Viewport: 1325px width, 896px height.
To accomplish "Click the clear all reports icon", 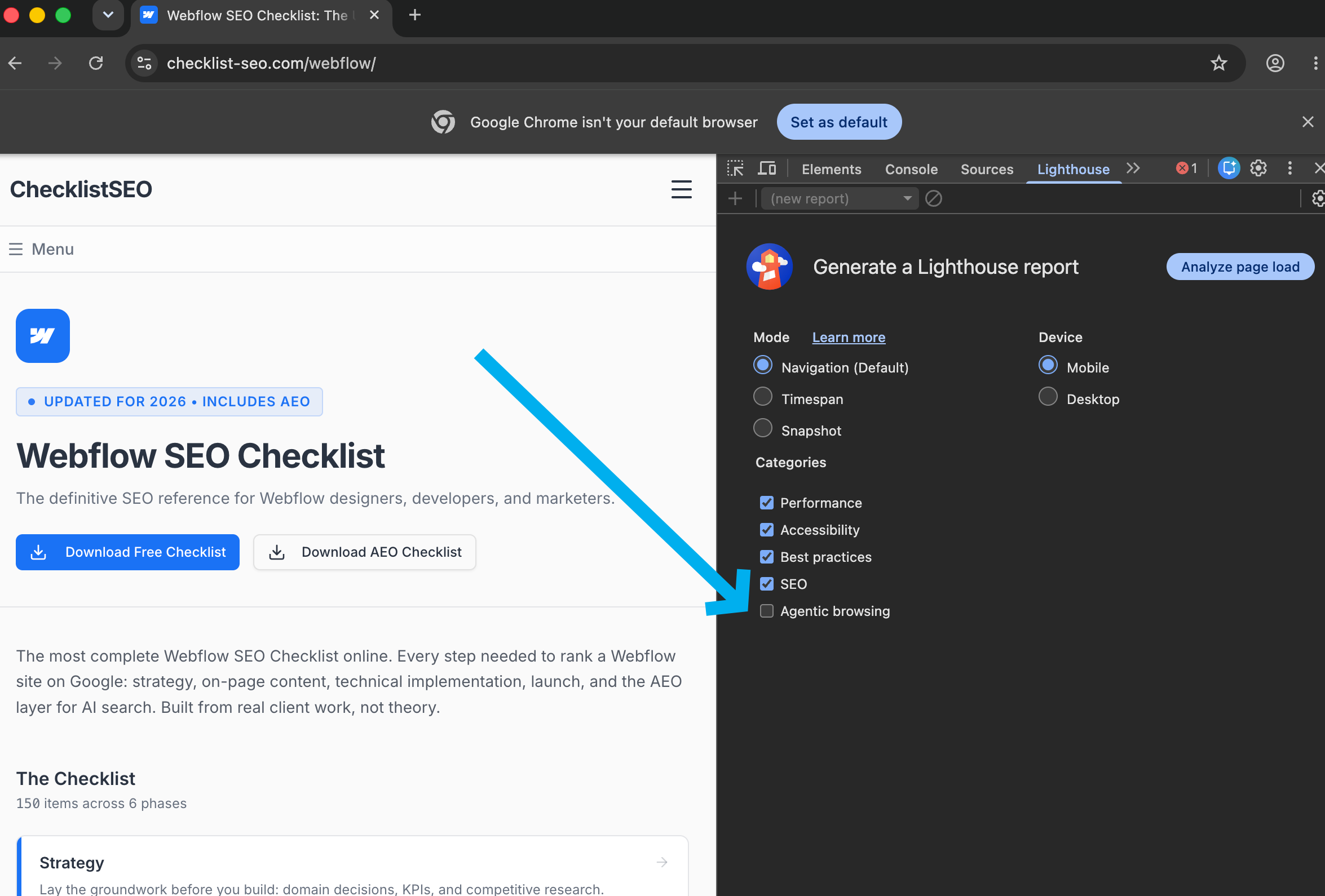I will (933, 199).
